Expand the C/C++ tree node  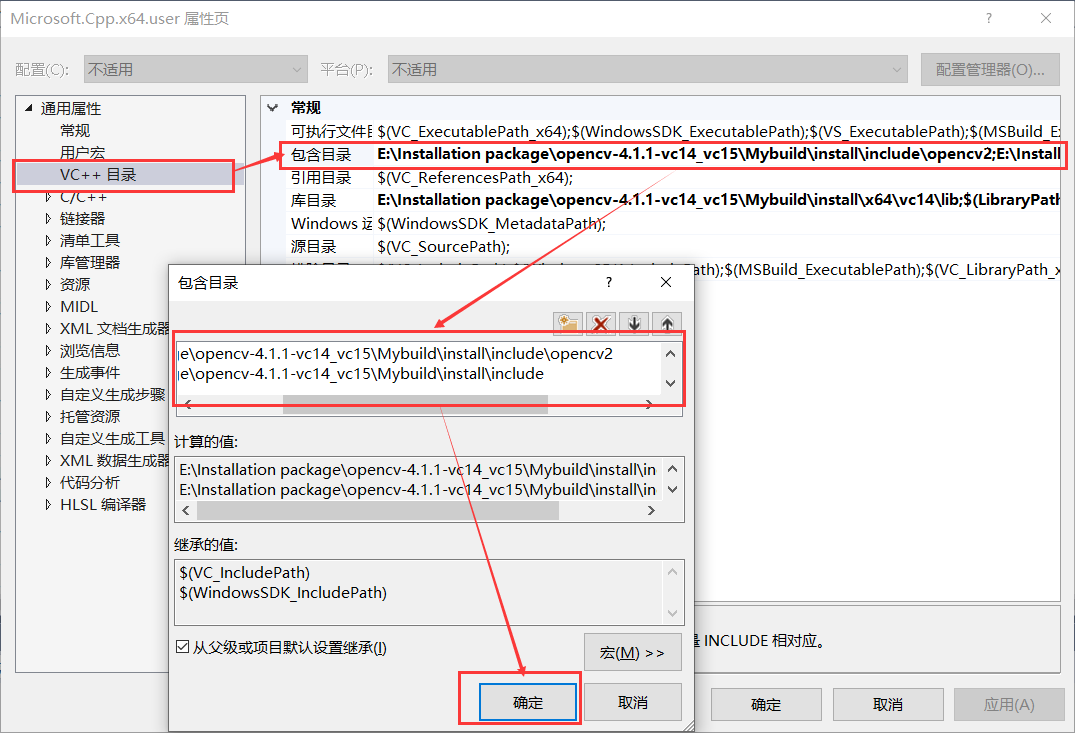point(47,195)
